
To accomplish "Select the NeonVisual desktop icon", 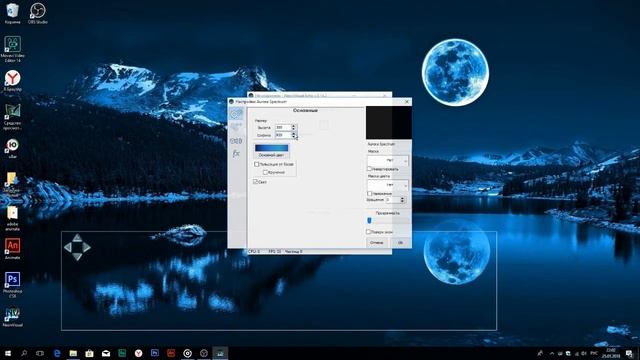I will 12,317.
